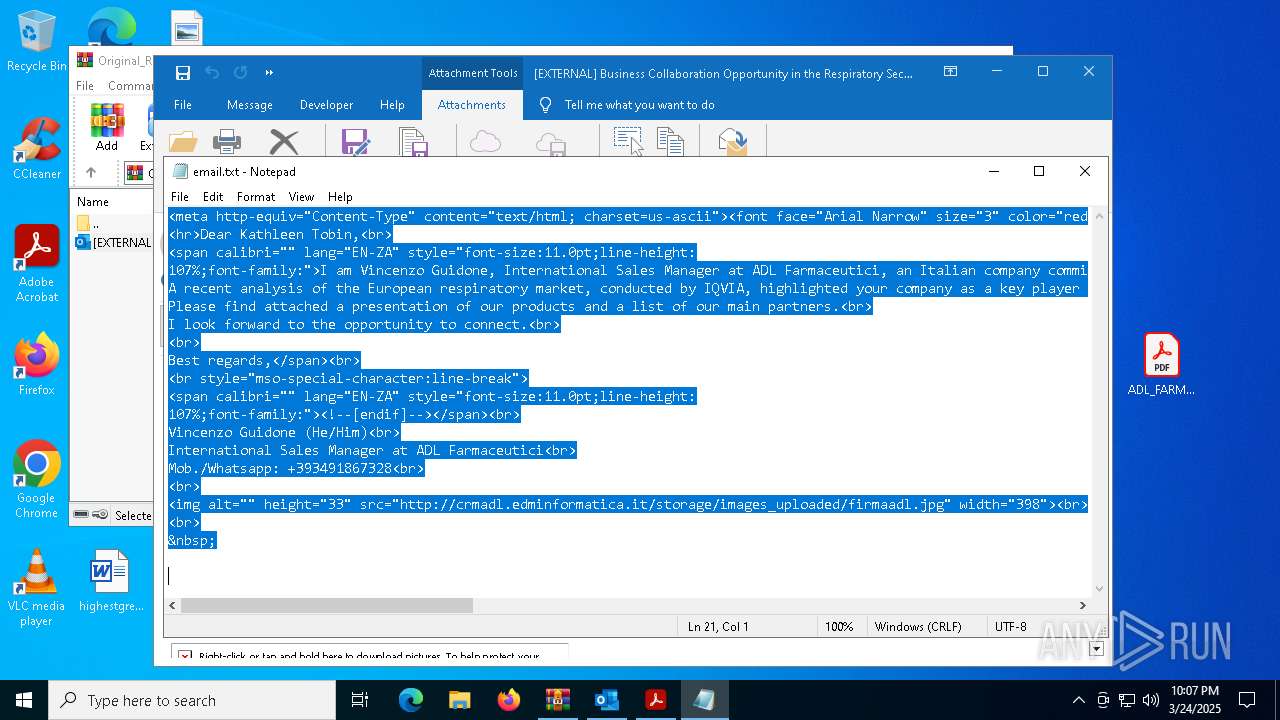Viewport: 1280px width, 720px height.
Task: Click the Redo arrow in Outlook title bar
Action: pyautogui.click(x=240, y=73)
